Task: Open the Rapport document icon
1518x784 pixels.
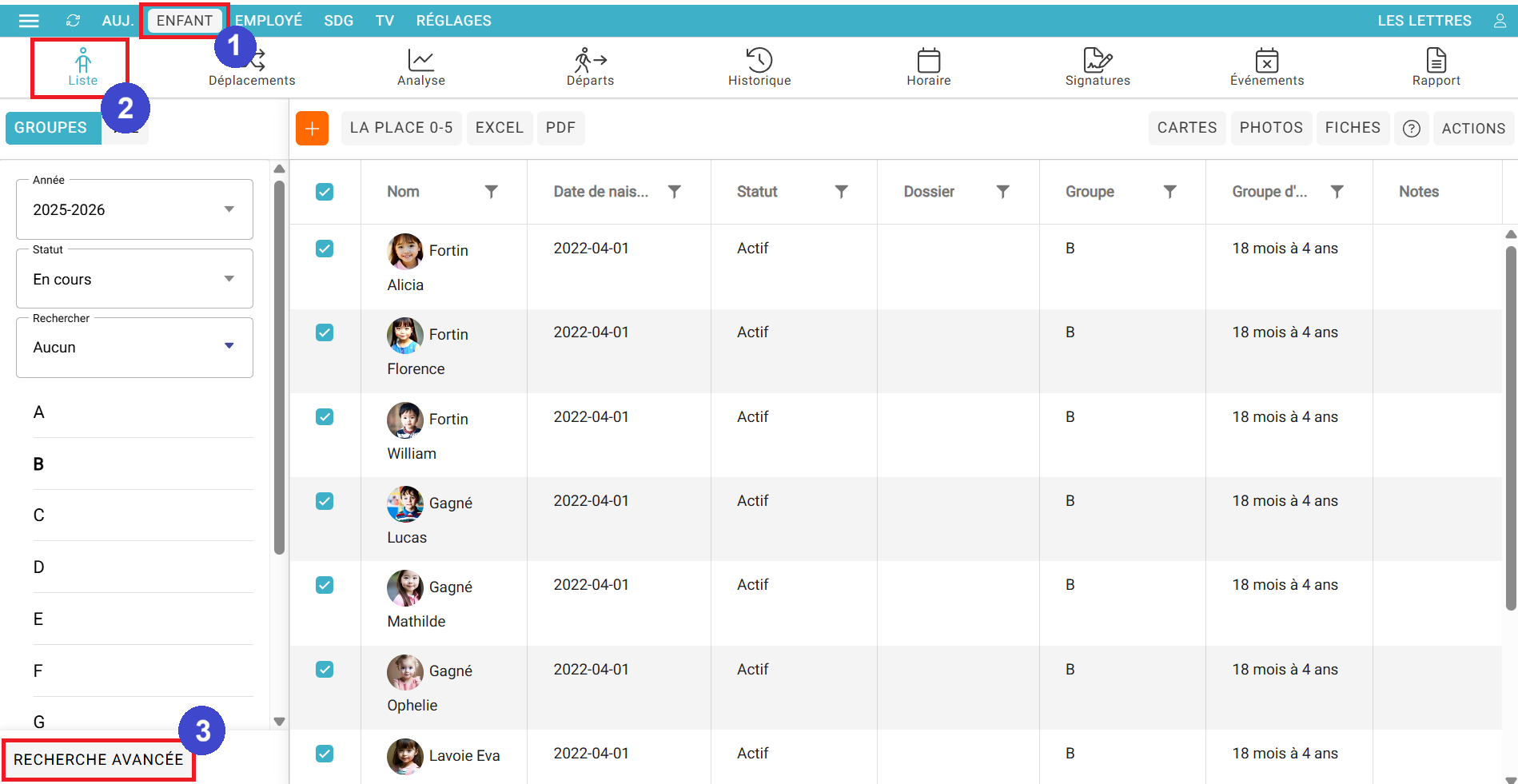Action: point(1436,60)
